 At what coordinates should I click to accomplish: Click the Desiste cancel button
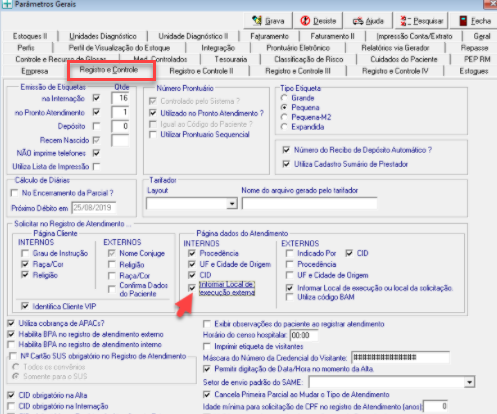pos(318,21)
